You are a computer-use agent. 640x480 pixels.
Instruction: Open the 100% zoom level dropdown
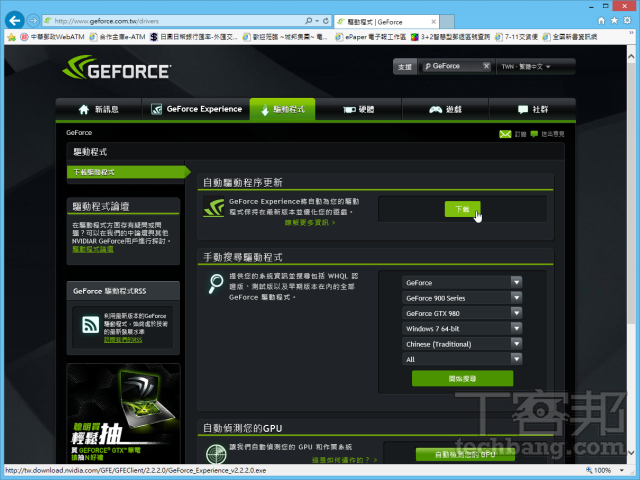tap(622, 470)
